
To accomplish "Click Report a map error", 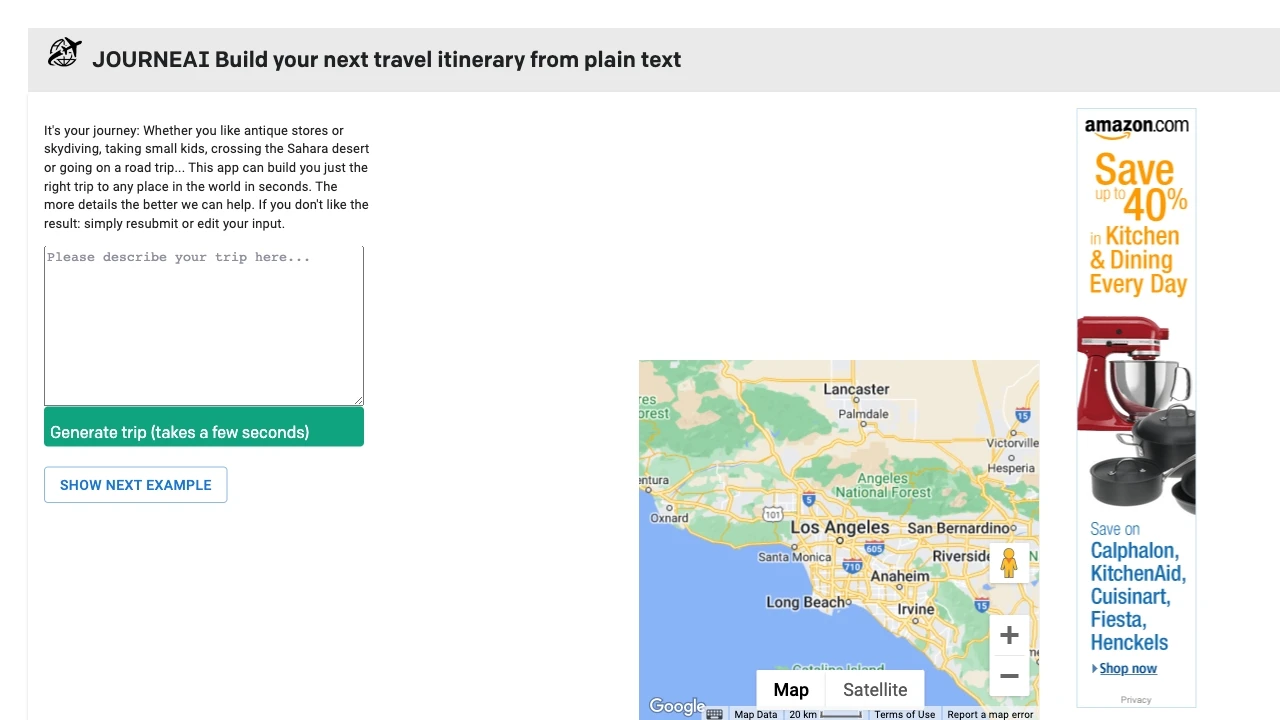I will click(x=990, y=714).
